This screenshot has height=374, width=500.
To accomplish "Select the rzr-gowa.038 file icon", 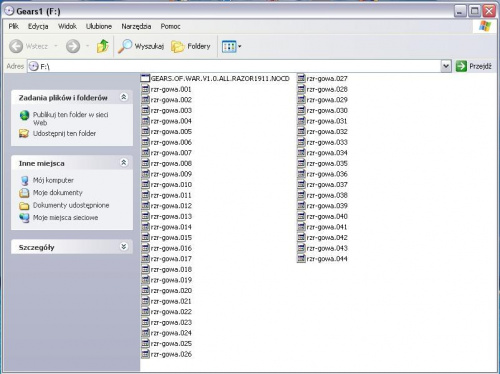I will tap(301, 195).
